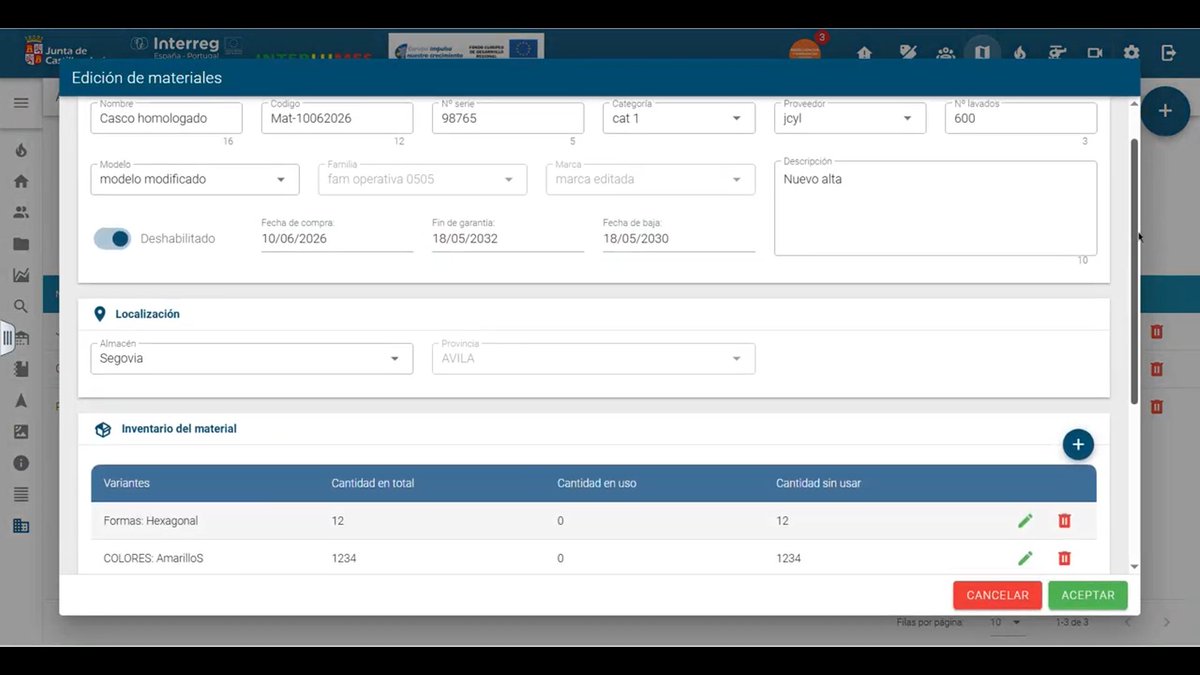Open the hamburger menu in the sidebar
This screenshot has height=675, width=1200.
coord(21,102)
